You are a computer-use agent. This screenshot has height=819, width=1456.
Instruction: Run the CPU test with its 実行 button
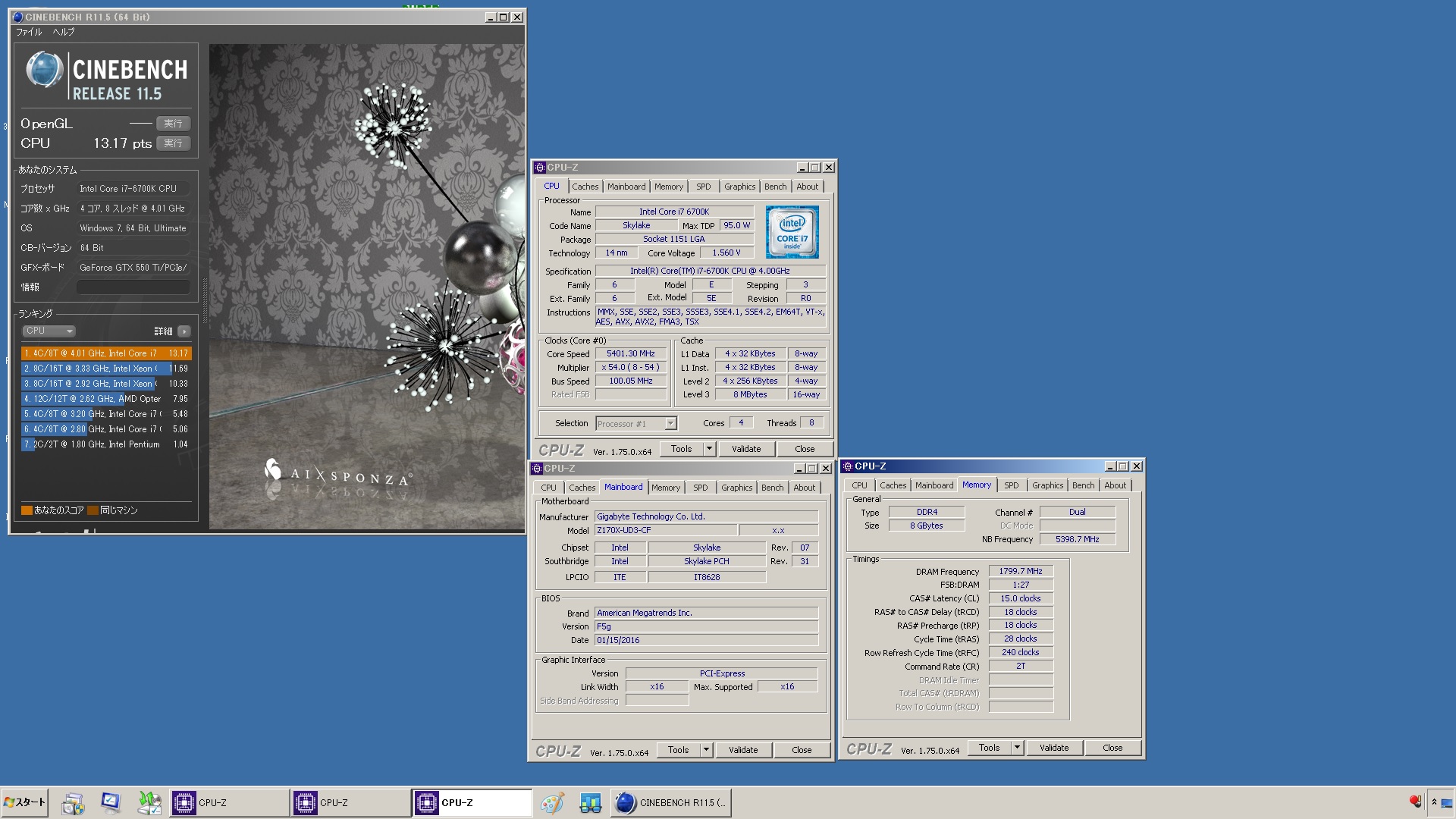pos(173,143)
